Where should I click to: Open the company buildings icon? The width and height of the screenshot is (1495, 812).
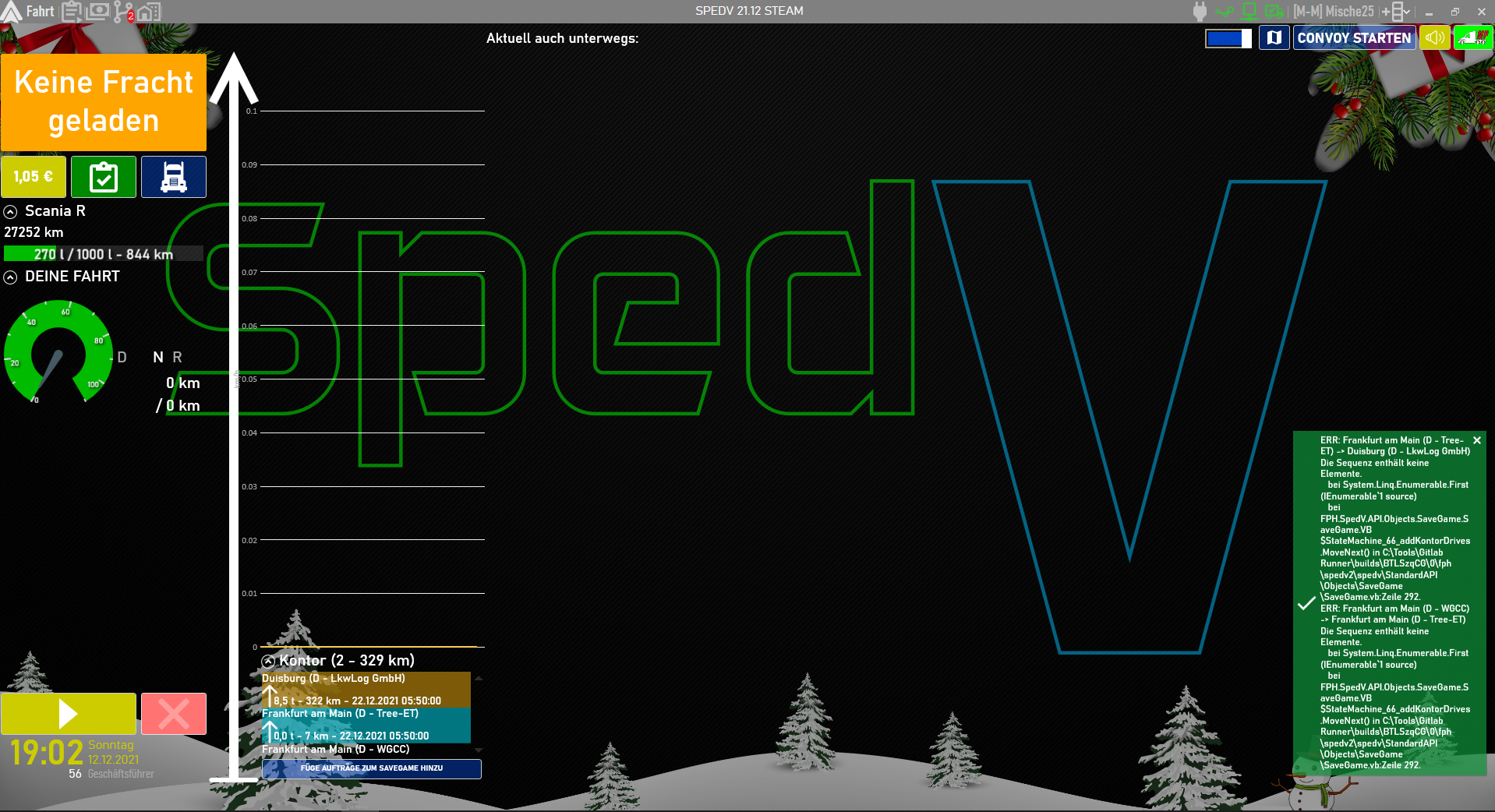[149, 12]
